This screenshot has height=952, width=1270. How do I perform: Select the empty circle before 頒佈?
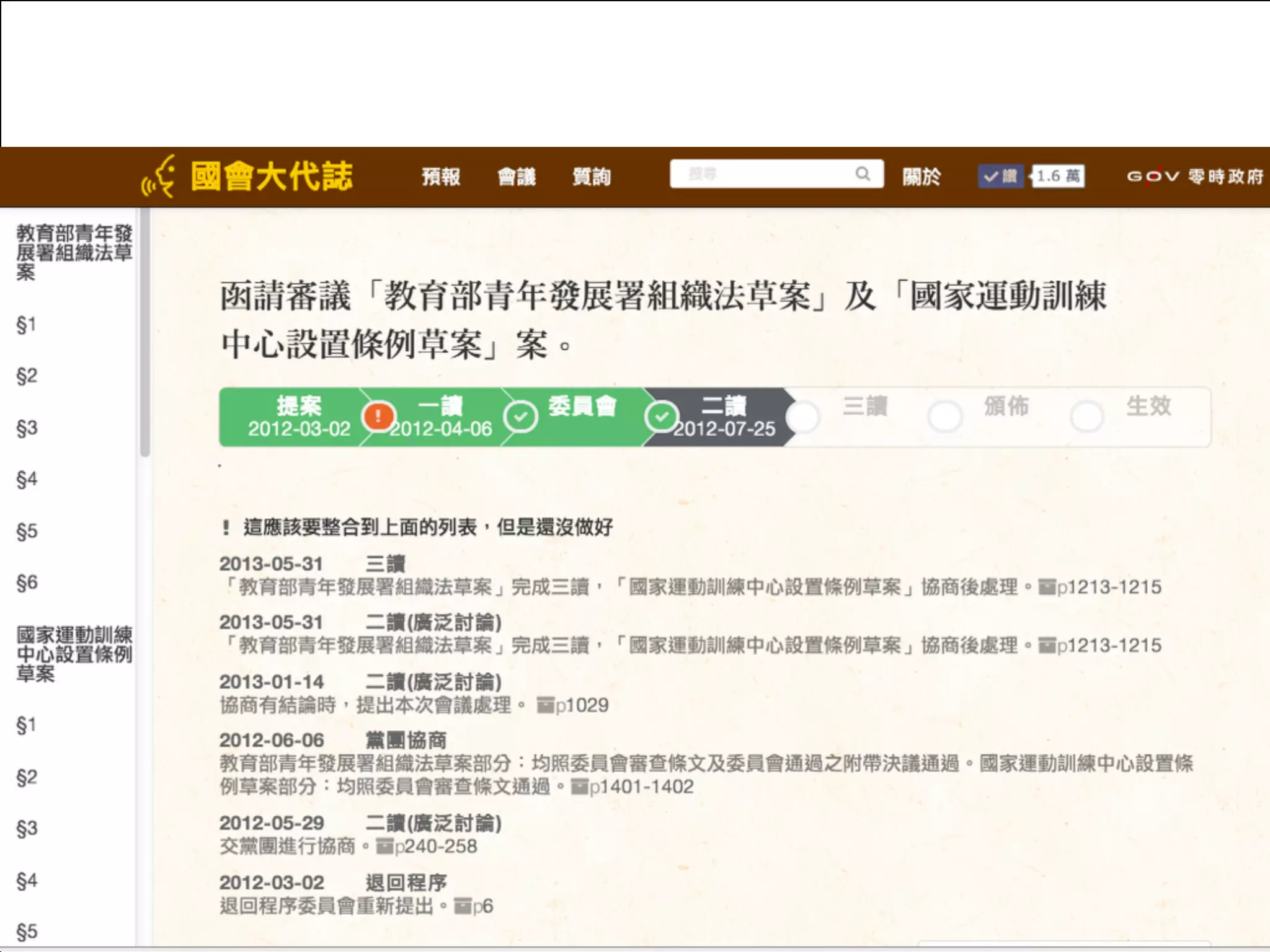coord(944,416)
